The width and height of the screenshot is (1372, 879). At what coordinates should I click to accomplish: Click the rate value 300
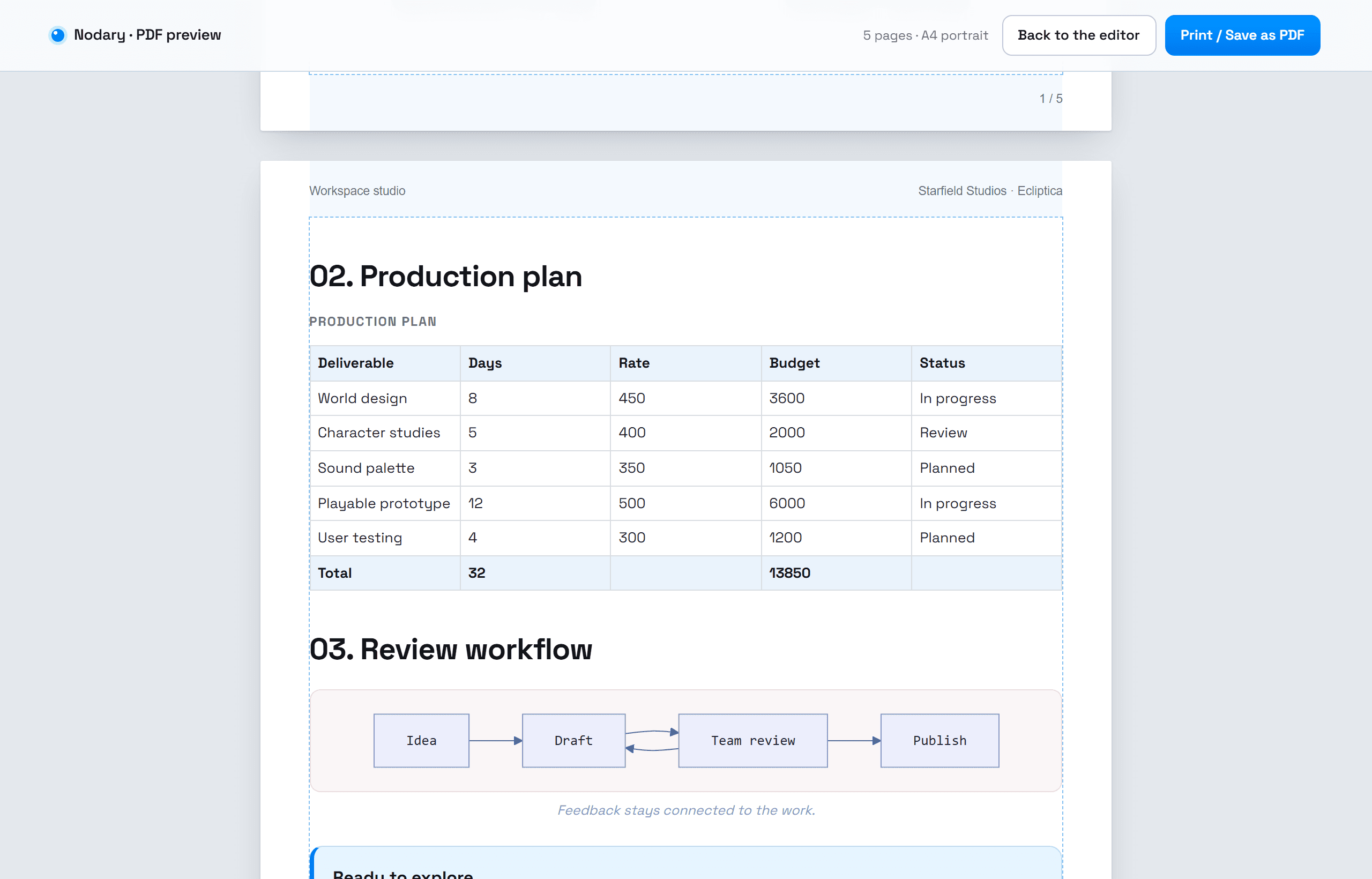point(685,538)
